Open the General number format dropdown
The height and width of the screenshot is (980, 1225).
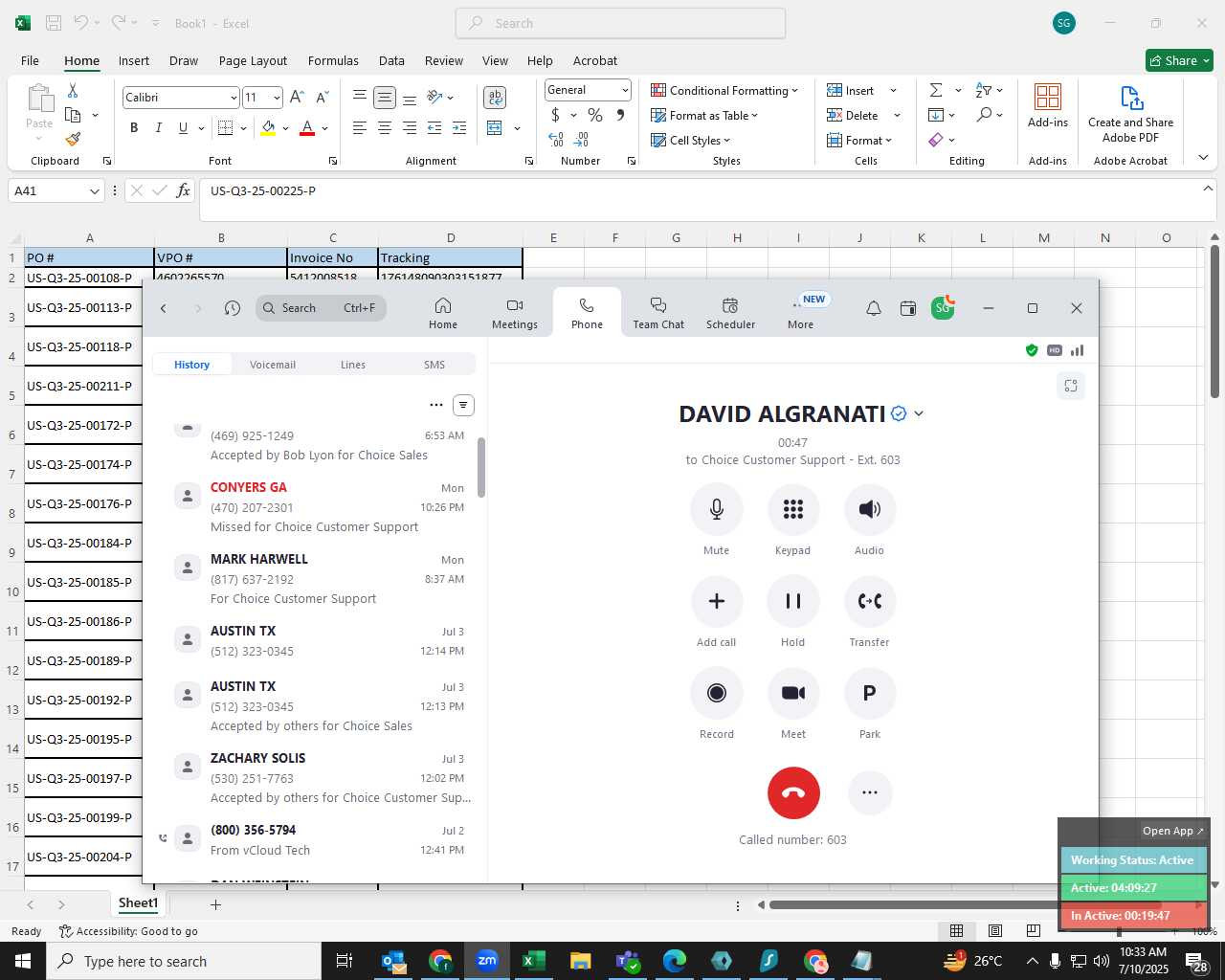click(625, 90)
